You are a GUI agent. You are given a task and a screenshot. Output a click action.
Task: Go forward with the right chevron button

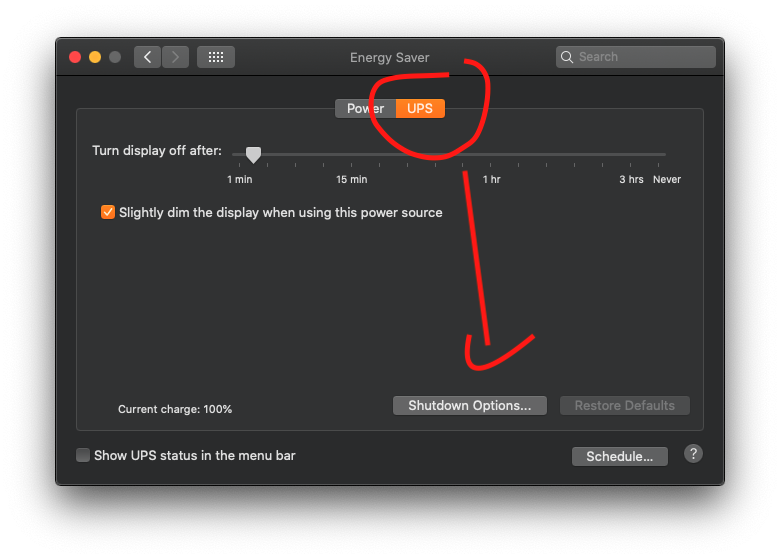tap(175, 57)
